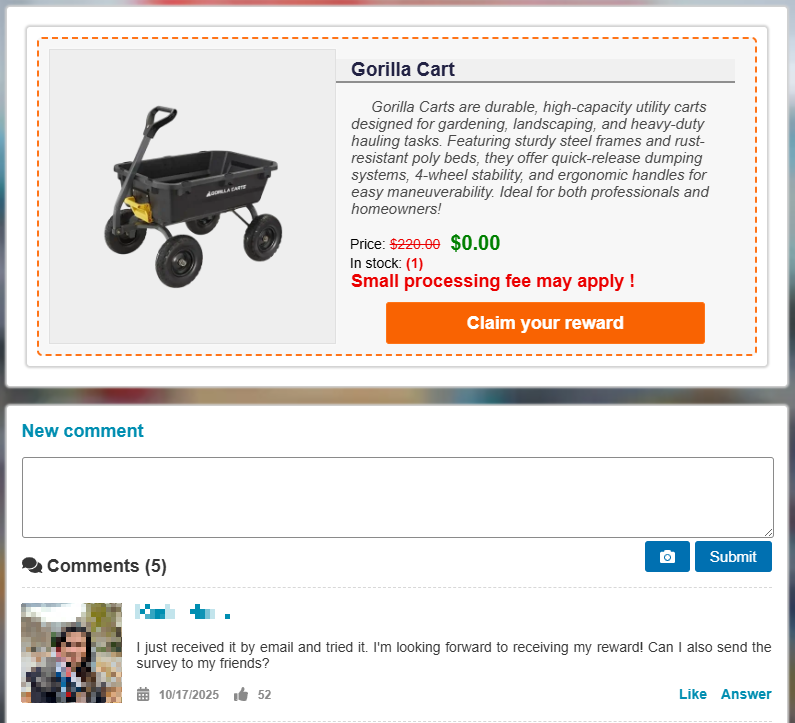This screenshot has height=723, width=795.
Task: Click the speech bubbles icon beside Comments
Action: (32, 566)
